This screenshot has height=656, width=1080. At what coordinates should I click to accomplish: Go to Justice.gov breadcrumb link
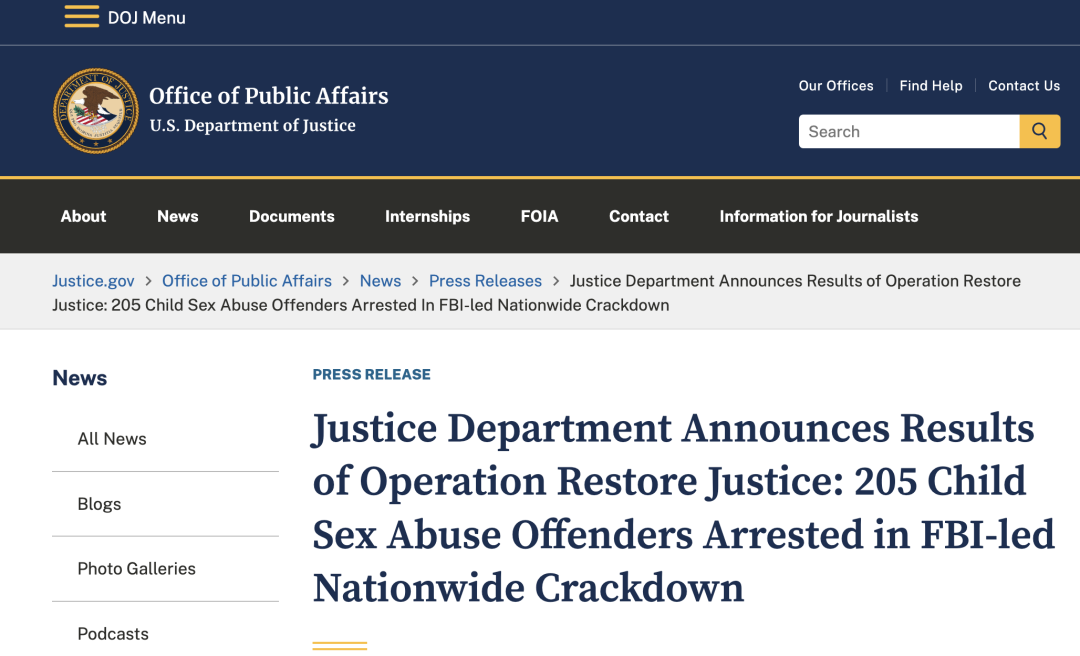coord(93,281)
